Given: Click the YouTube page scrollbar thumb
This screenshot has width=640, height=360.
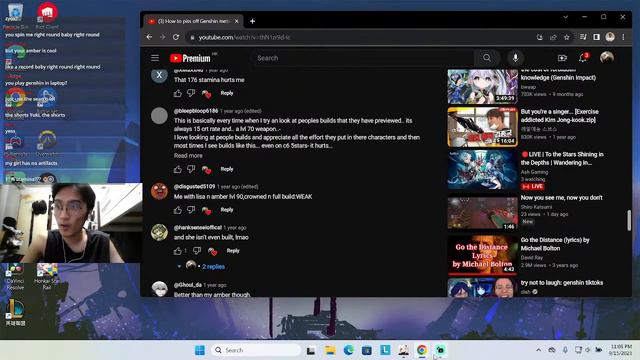Looking at the screenshot, I should click(x=629, y=220).
